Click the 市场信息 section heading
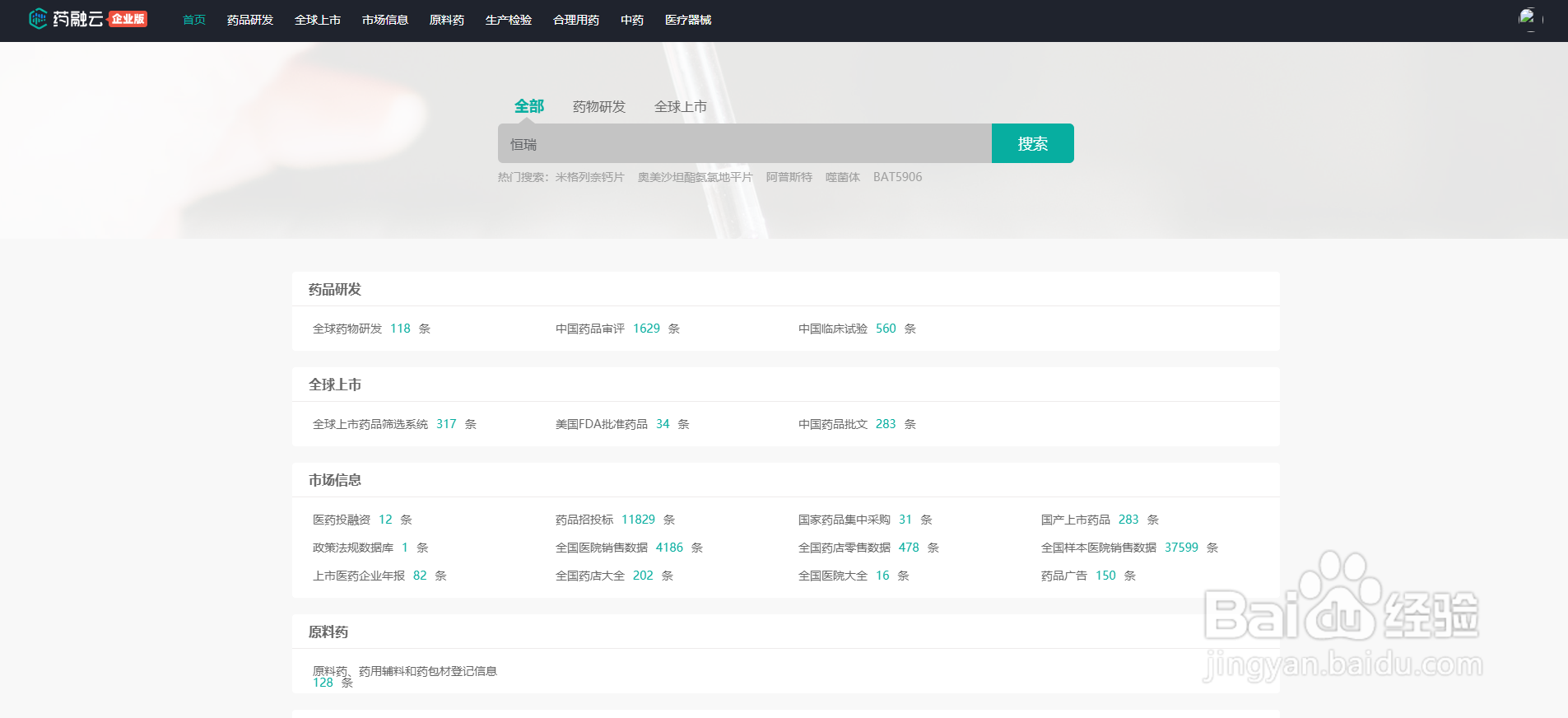The width and height of the screenshot is (1568, 718). click(x=335, y=480)
